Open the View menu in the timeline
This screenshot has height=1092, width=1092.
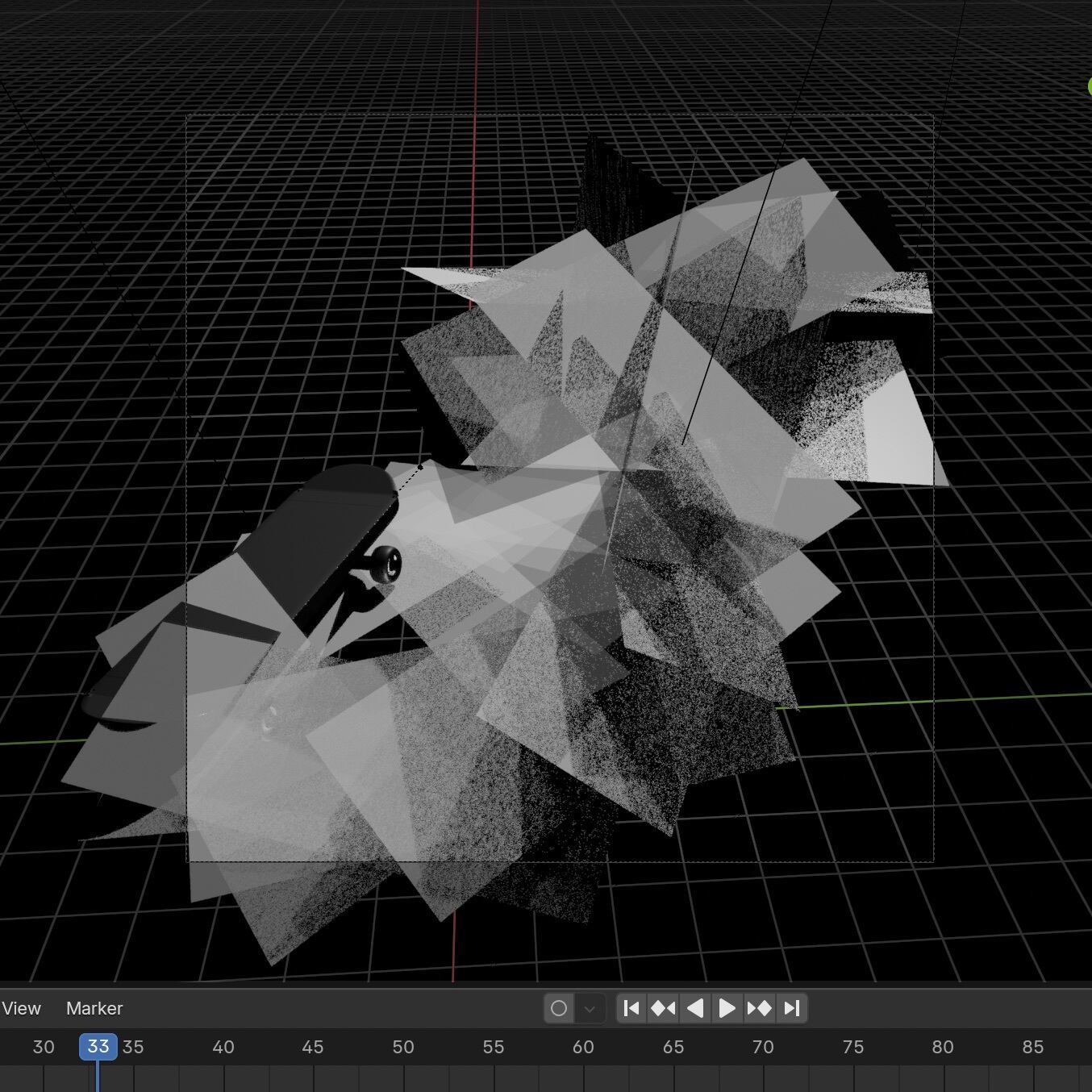21,1008
